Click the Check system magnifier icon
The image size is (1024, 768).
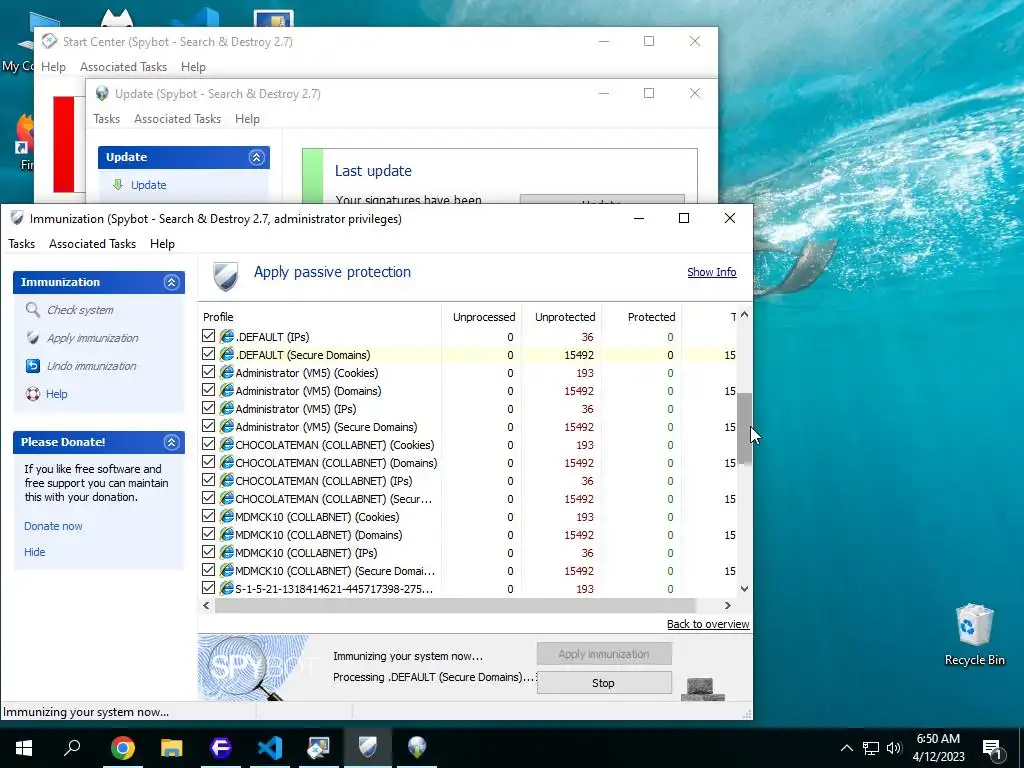tap(33, 310)
